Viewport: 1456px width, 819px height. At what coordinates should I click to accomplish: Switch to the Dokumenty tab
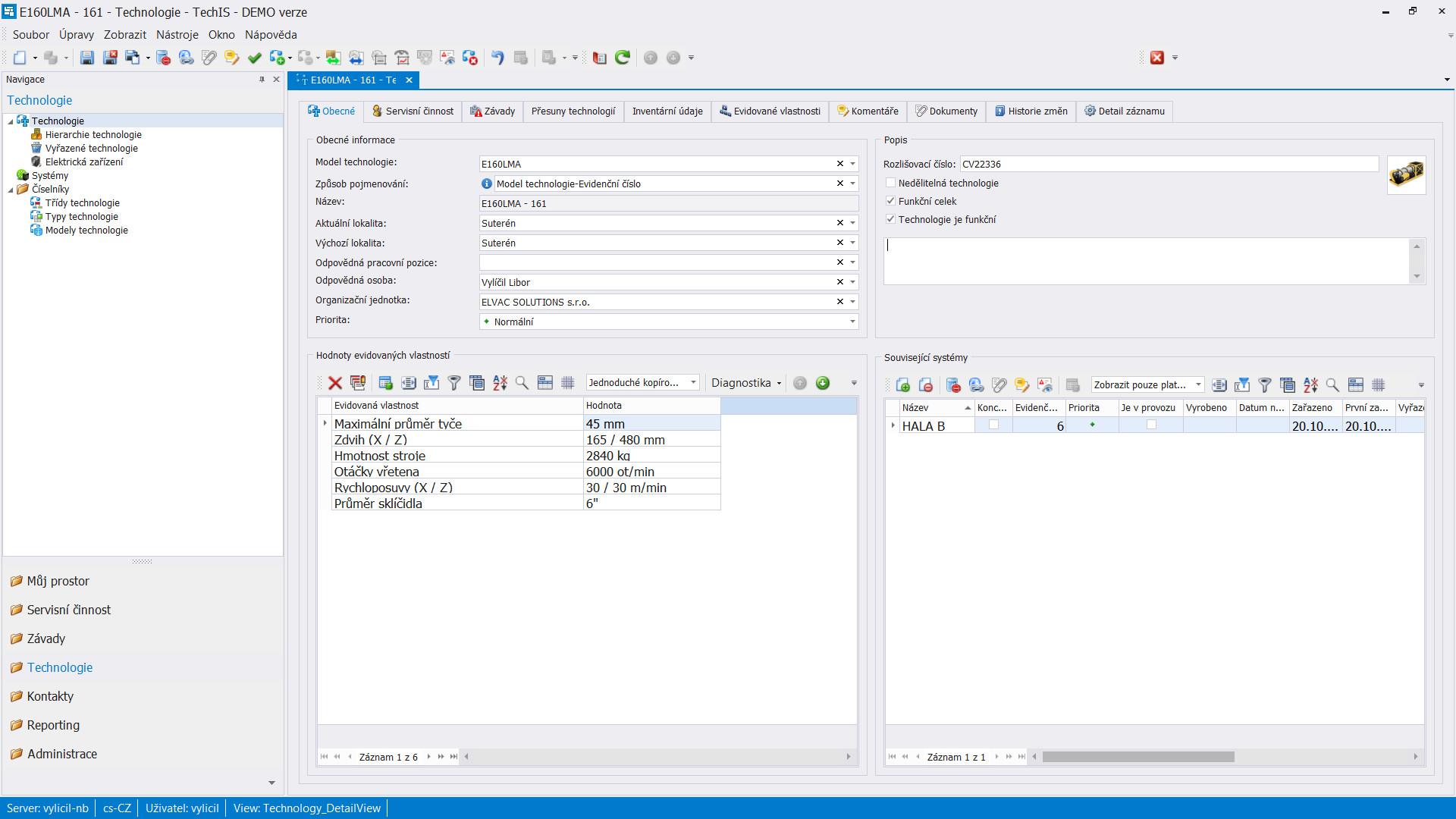(x=945, y=111)
